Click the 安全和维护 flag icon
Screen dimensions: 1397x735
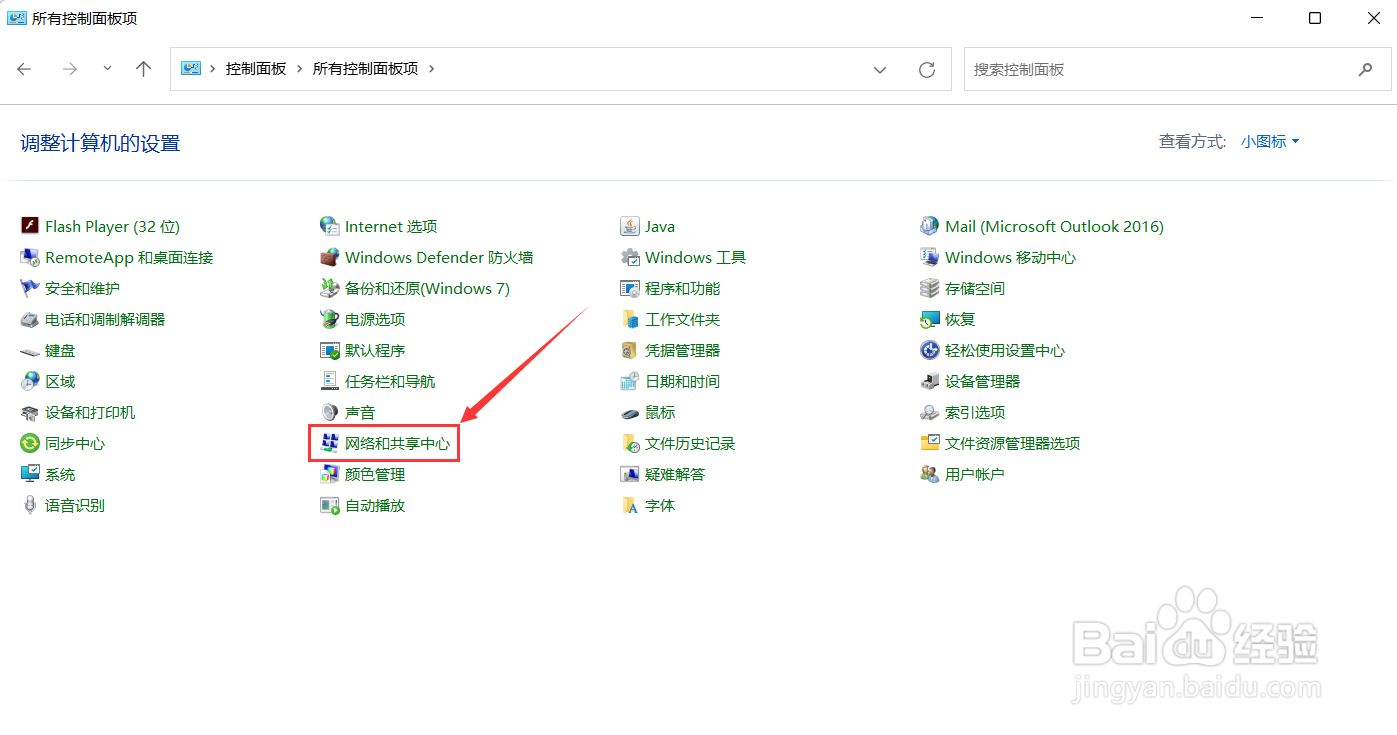click(30, 289)
